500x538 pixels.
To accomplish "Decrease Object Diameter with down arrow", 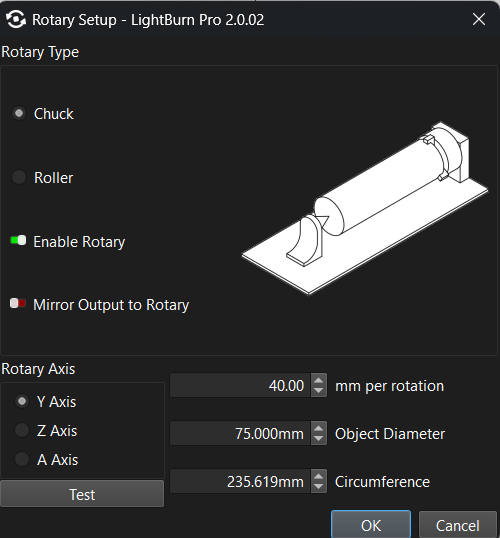I will pyautogui.click(x=318, y=439).
